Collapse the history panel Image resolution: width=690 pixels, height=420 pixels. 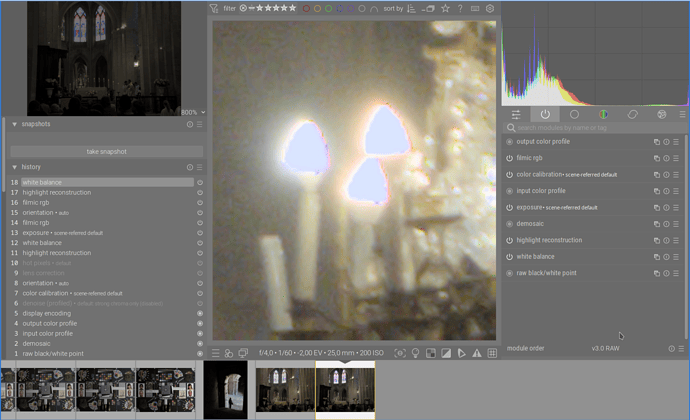click(15, 167)
